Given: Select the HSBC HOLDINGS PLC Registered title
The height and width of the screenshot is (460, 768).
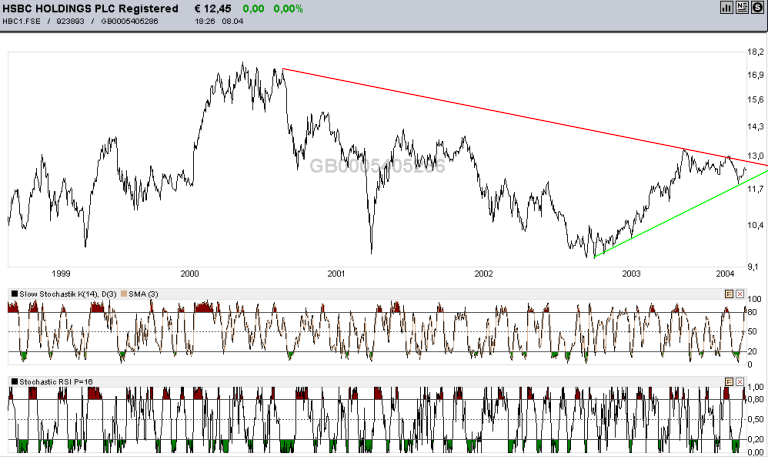Looking at the screenshot, I should 91,9.
